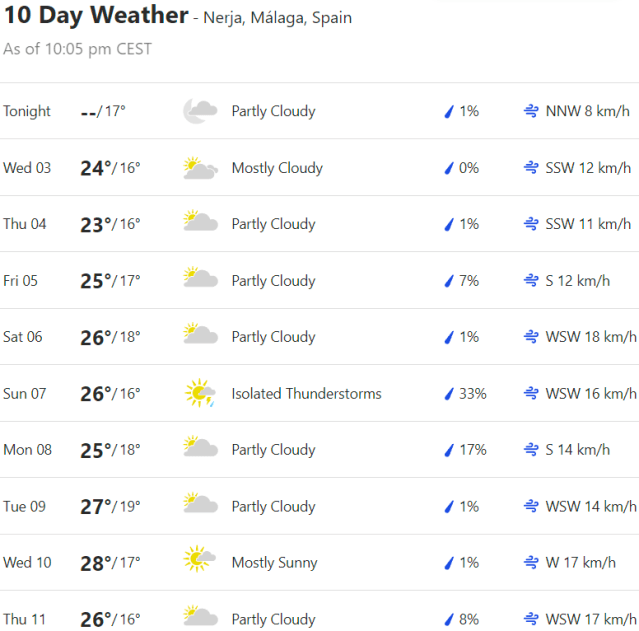
Task: Click the Isolated Thunderstorms description
Action: pos(306,394)
